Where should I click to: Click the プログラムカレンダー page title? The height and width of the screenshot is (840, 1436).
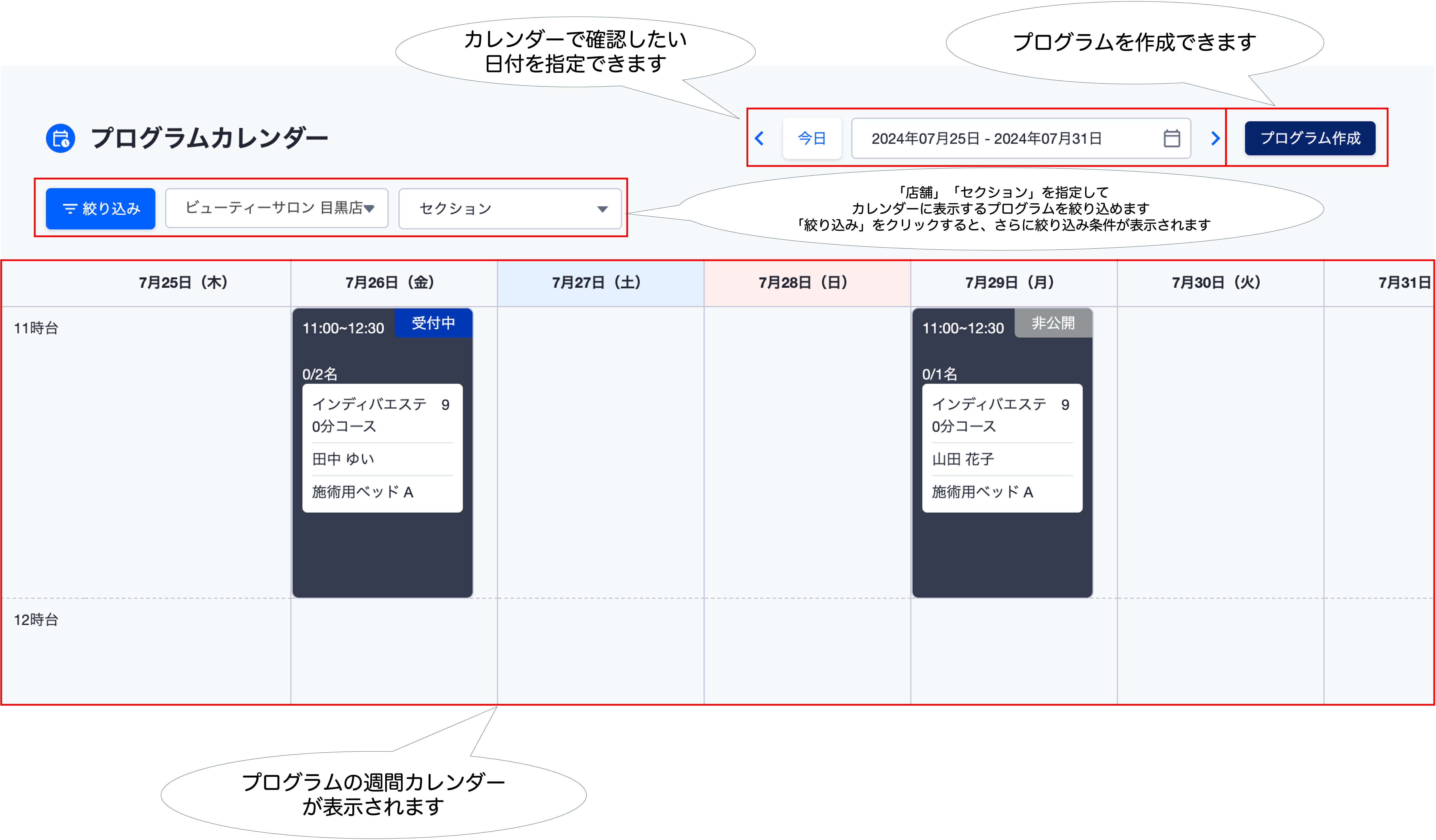[x=210, y=138]
